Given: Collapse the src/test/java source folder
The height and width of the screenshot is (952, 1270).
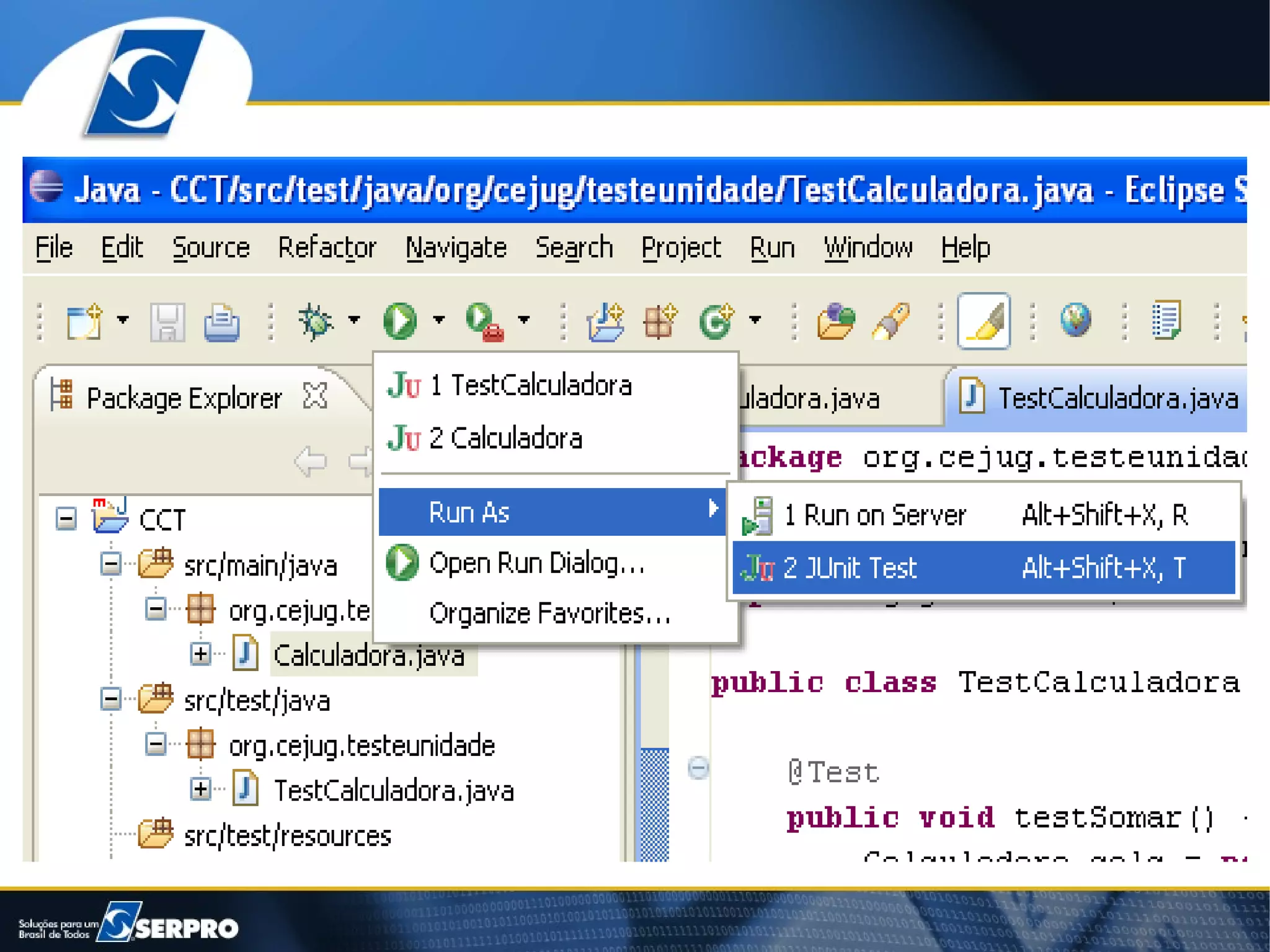Looking at the screenshot, I should (x=111, y=700).
